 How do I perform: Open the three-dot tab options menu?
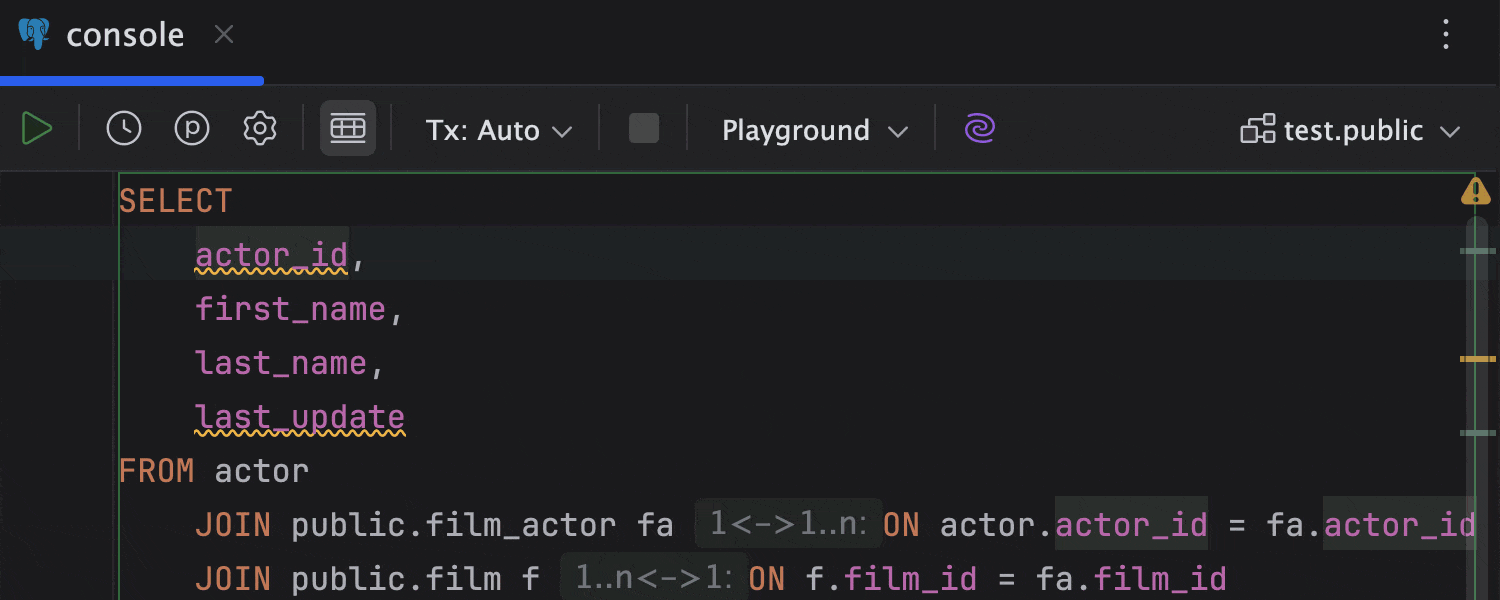click(x=1446, y=34)
